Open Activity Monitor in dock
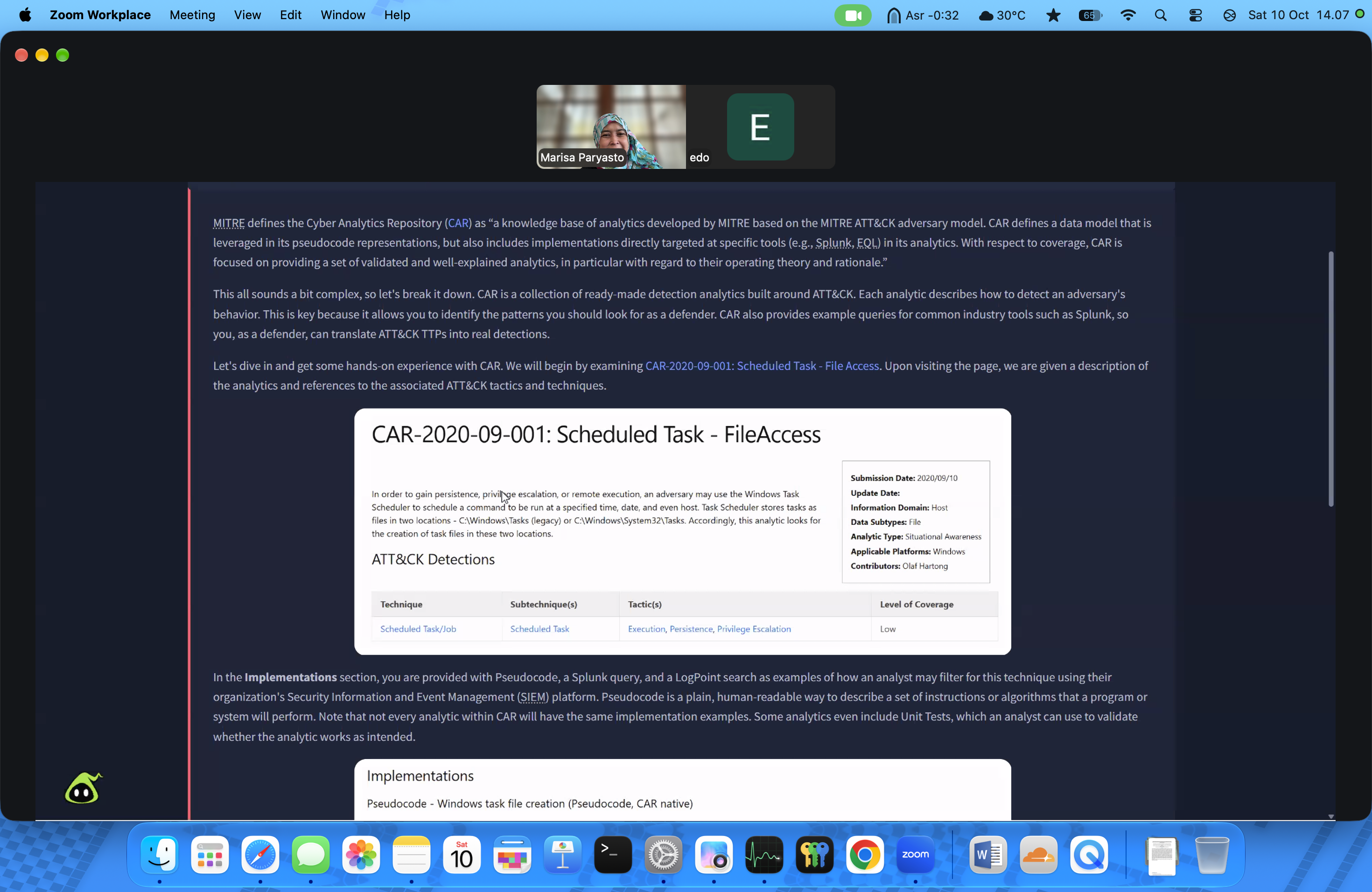 coord(764,854)
